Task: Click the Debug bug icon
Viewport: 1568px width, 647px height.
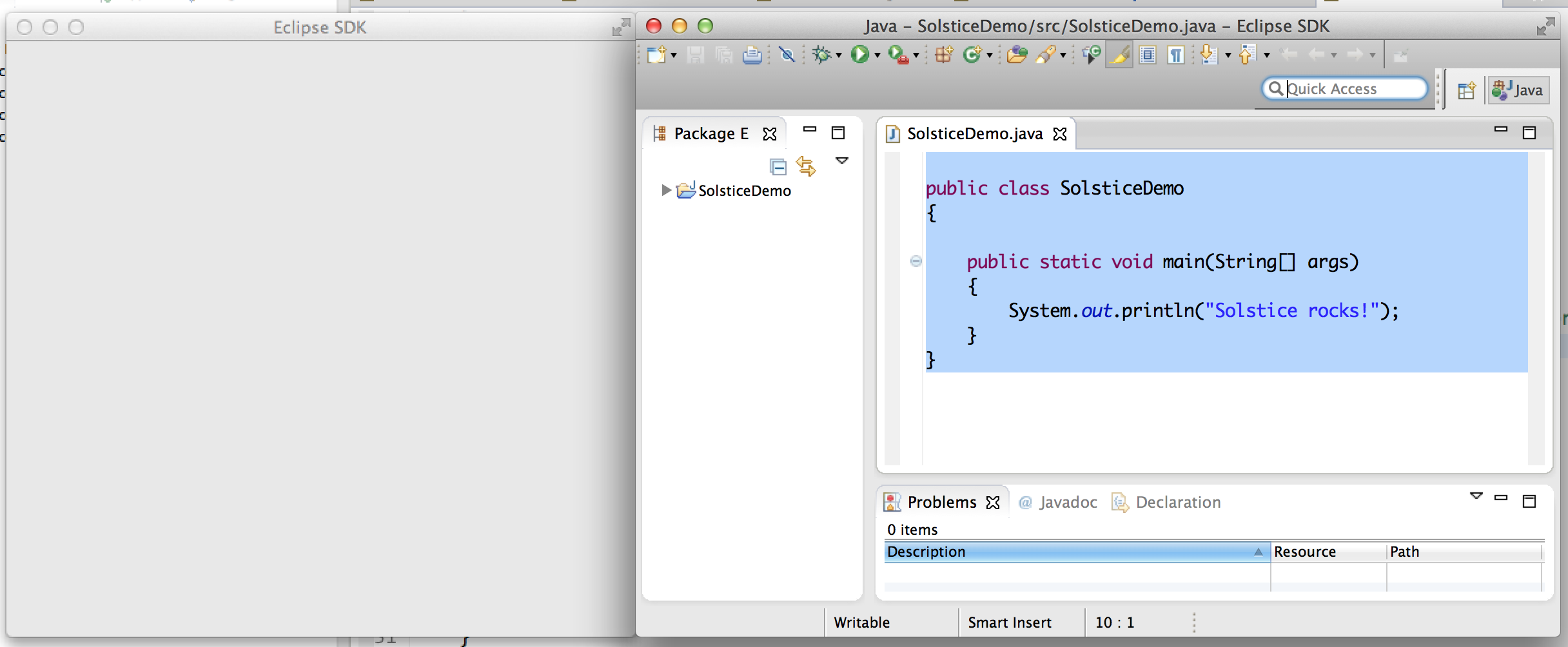Action: (821, 55)
